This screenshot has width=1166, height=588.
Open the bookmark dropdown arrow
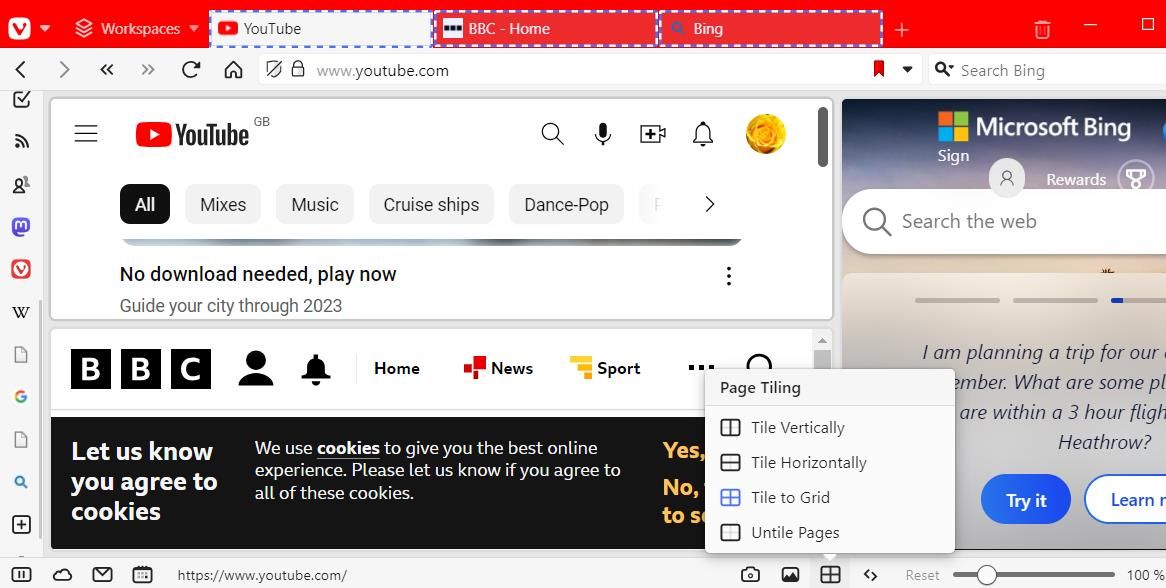(x=907, y=70)
